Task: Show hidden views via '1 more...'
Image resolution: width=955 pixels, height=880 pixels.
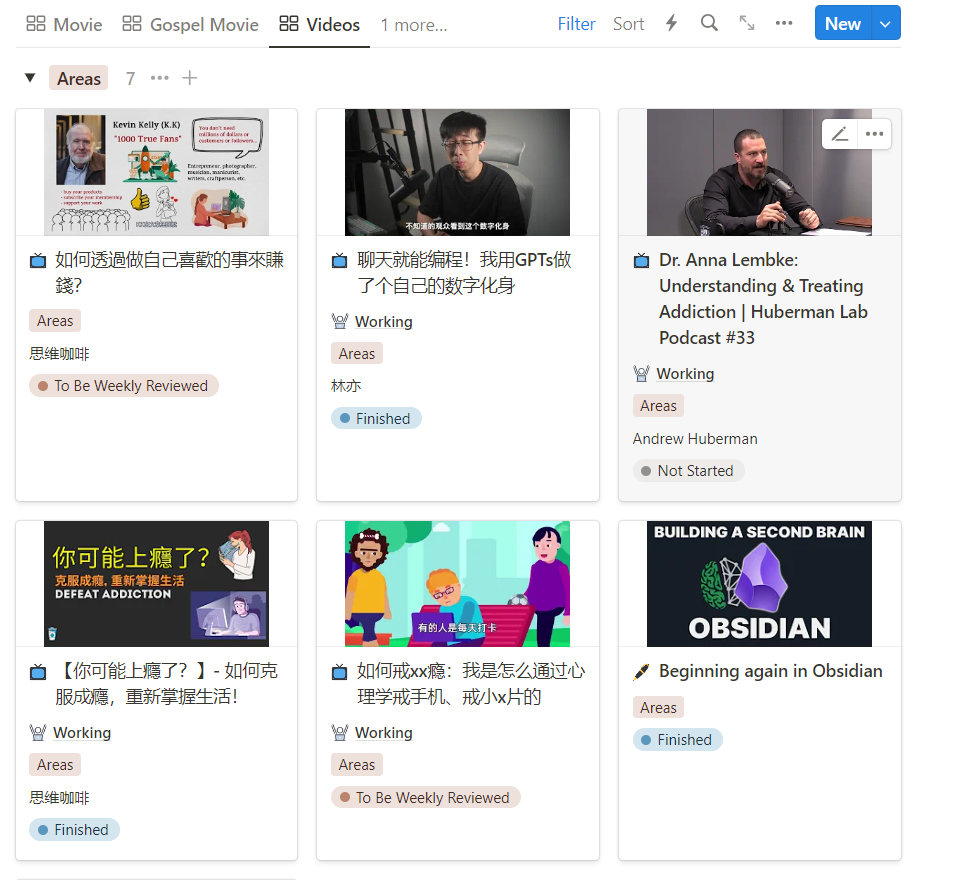Action: point(413,24)
